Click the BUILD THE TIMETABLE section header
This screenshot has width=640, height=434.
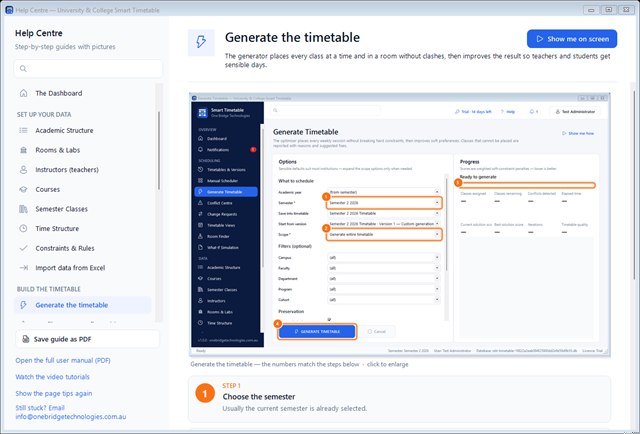coord(49,289)
